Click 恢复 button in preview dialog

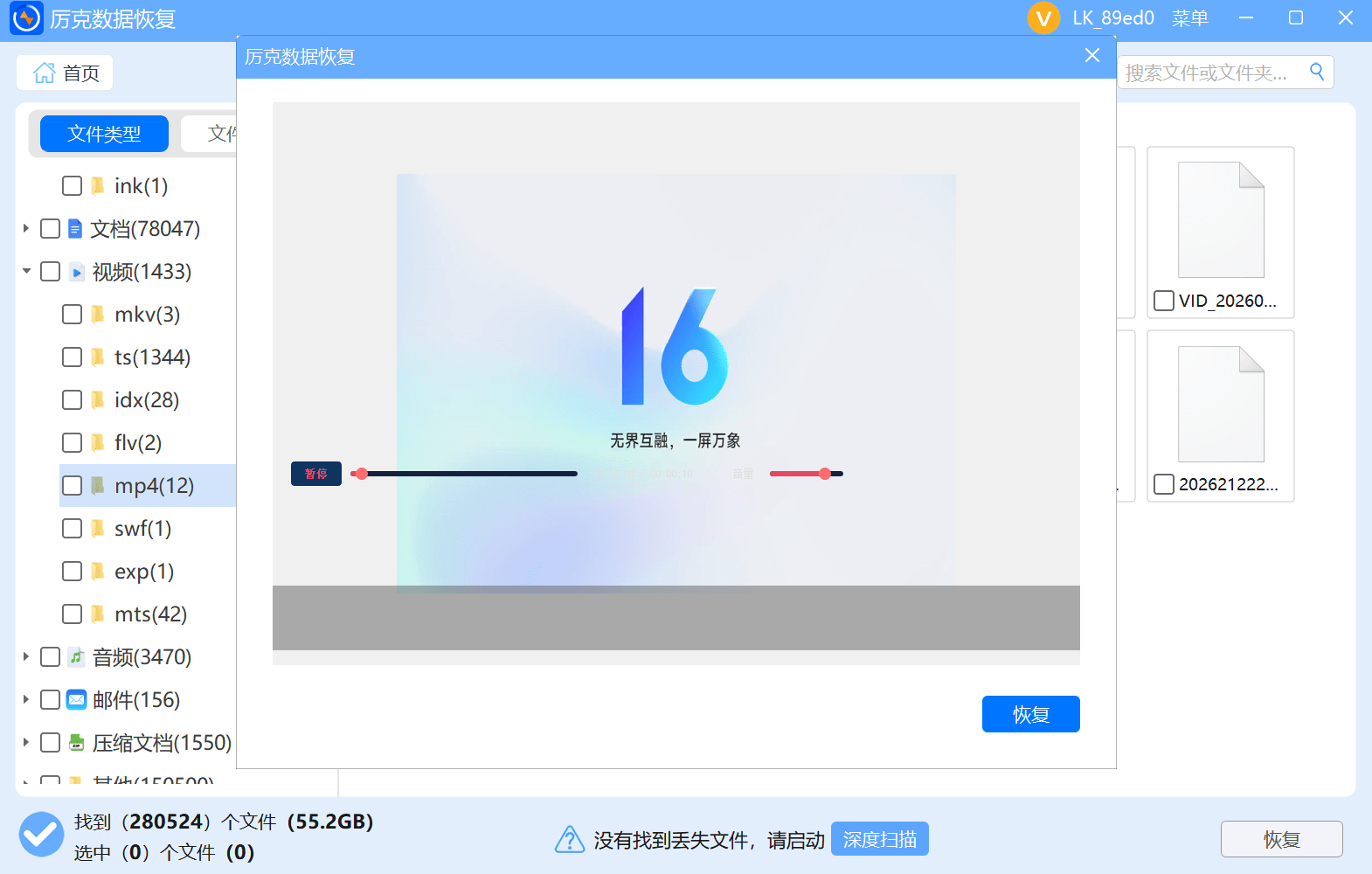[x=1031, y=714]
